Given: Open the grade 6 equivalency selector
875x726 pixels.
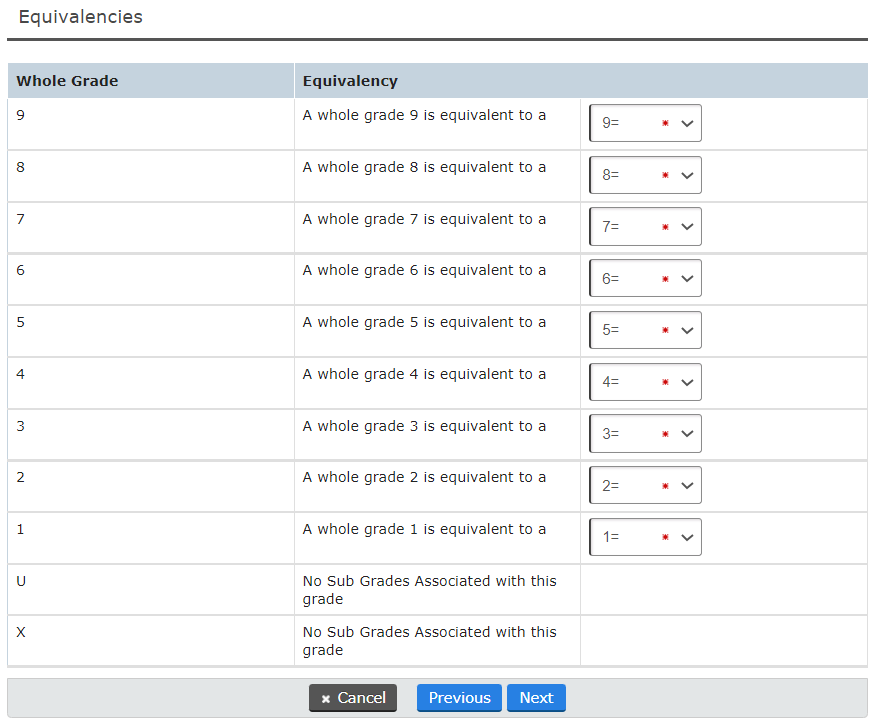Looking at the screenshot, I should pyautogui.click(x=644, y=278).
